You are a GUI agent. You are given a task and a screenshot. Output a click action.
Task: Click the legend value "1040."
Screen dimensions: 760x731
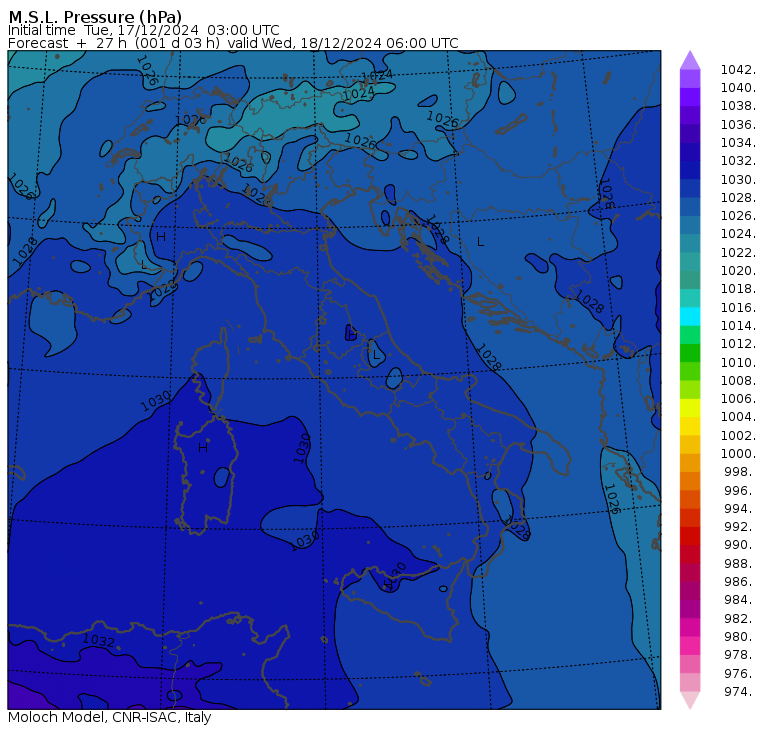(738, 88)
